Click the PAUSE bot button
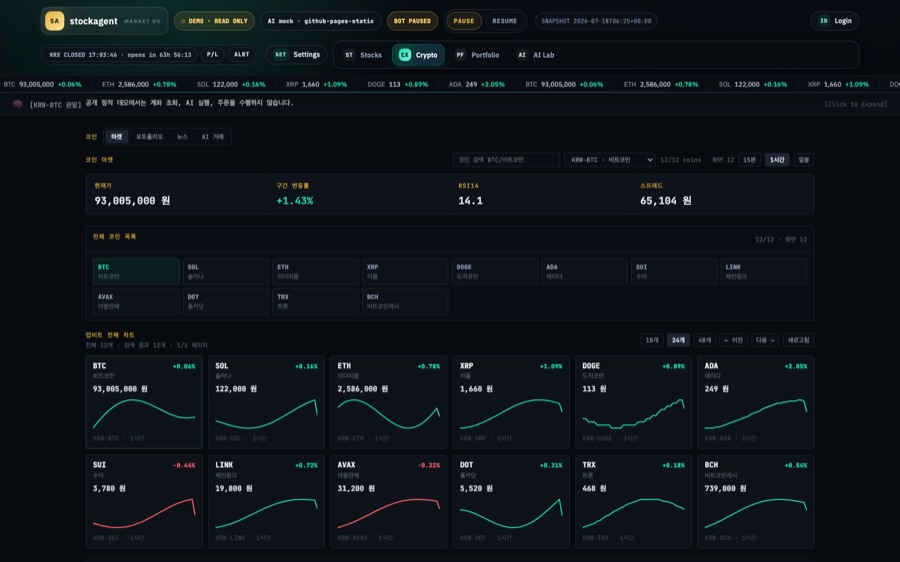The image size is (900, 562). pyautogui.click(x=464, y=21)
